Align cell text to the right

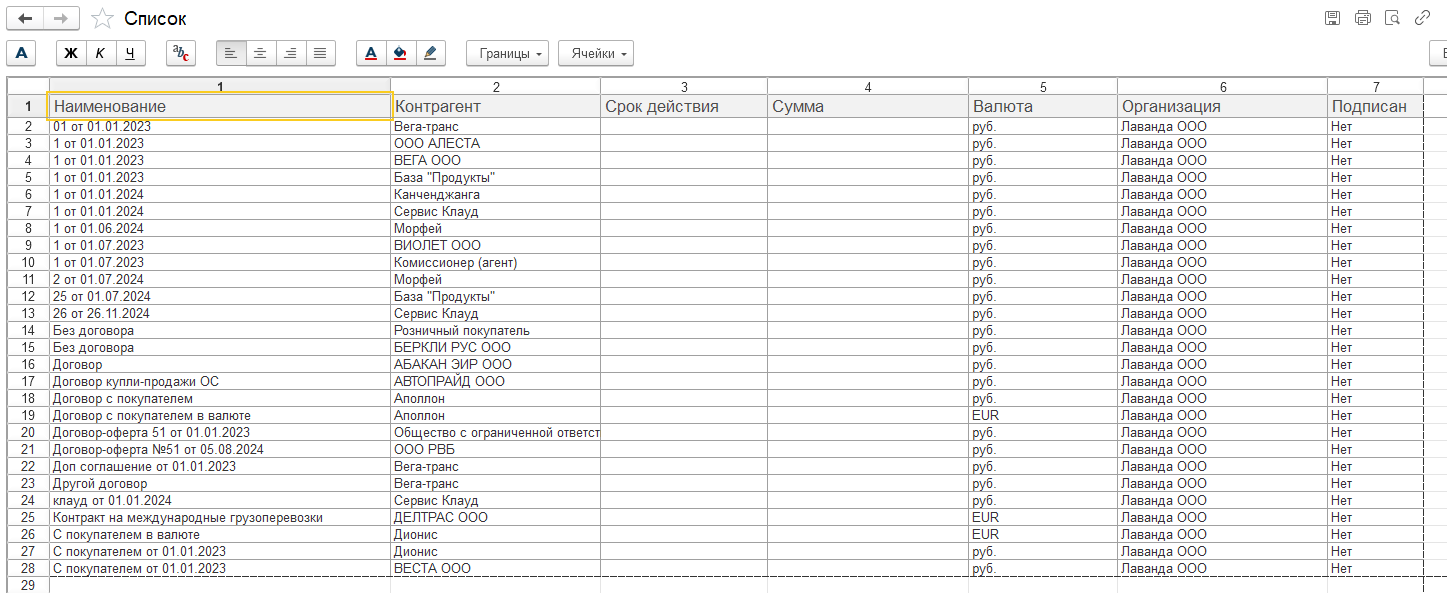[291, 53]
